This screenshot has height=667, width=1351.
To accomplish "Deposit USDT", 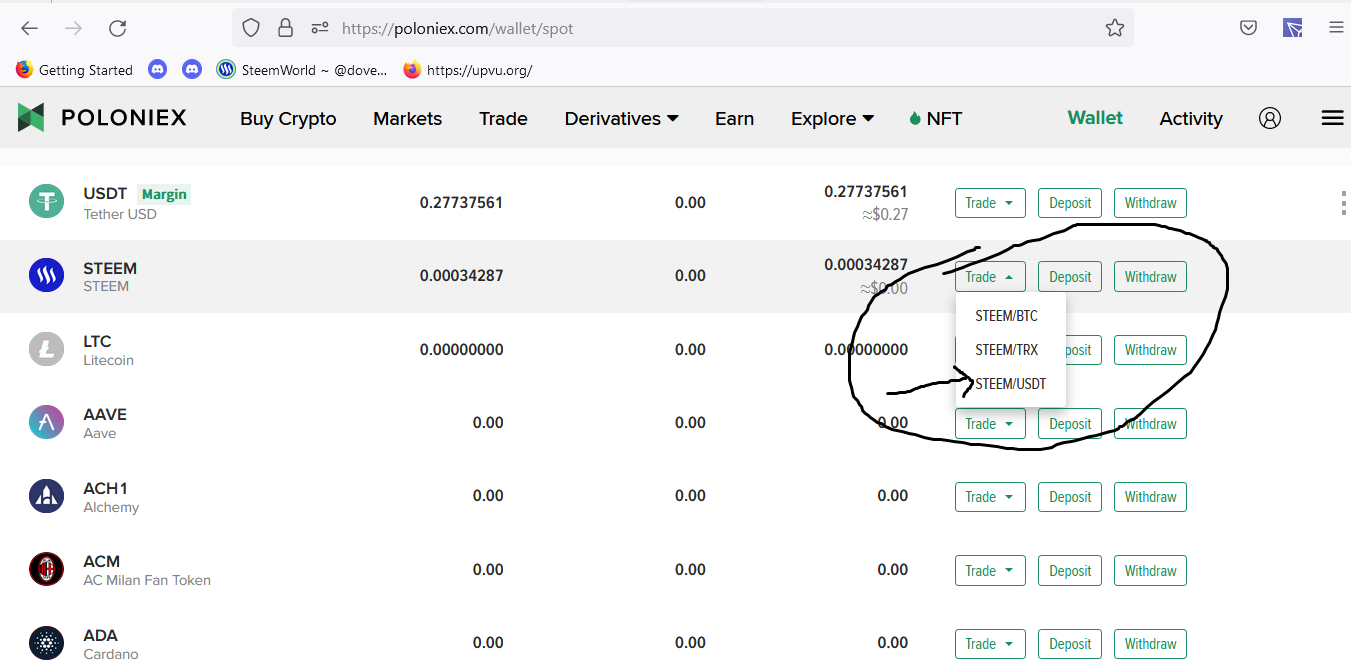I will (x=1070, y=203).
